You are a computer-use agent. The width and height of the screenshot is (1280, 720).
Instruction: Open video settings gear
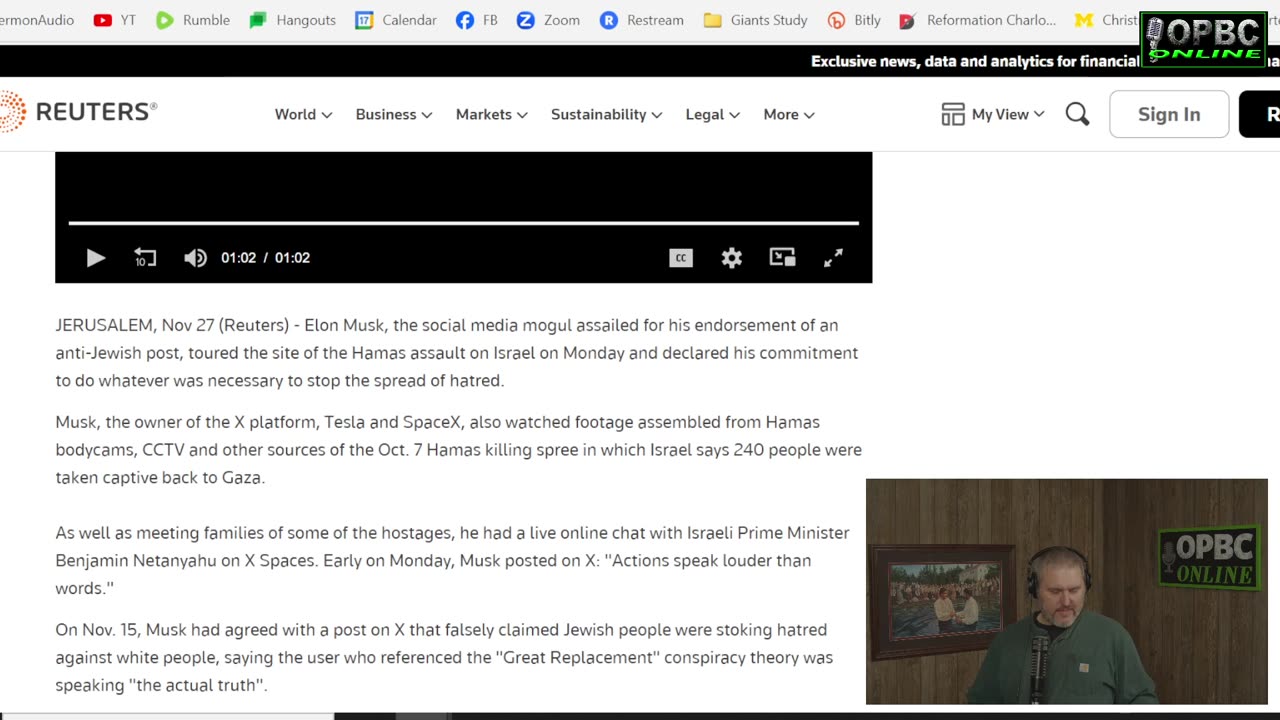[732, 258]
